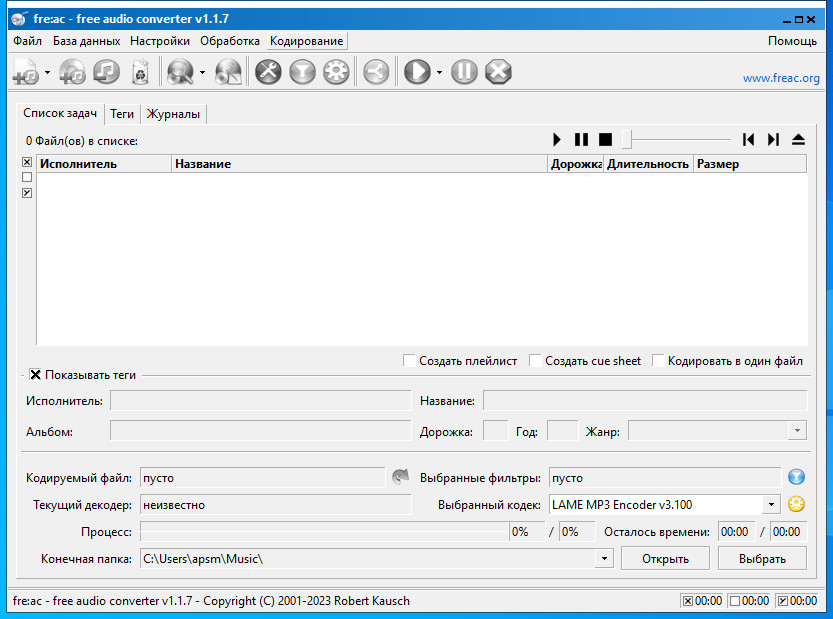Expand the Конечная папка path dropdown
Image resolution: width=833 pixels, height=619 pixels.
coord(604,559)
